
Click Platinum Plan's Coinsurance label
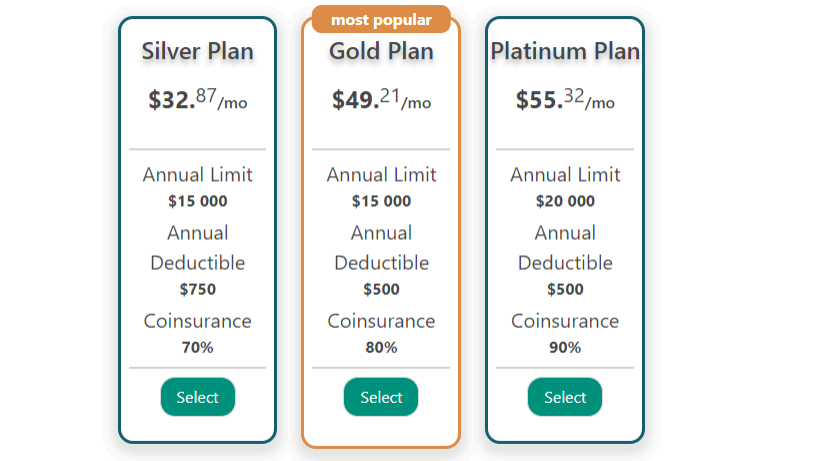[x=565, y=321]
